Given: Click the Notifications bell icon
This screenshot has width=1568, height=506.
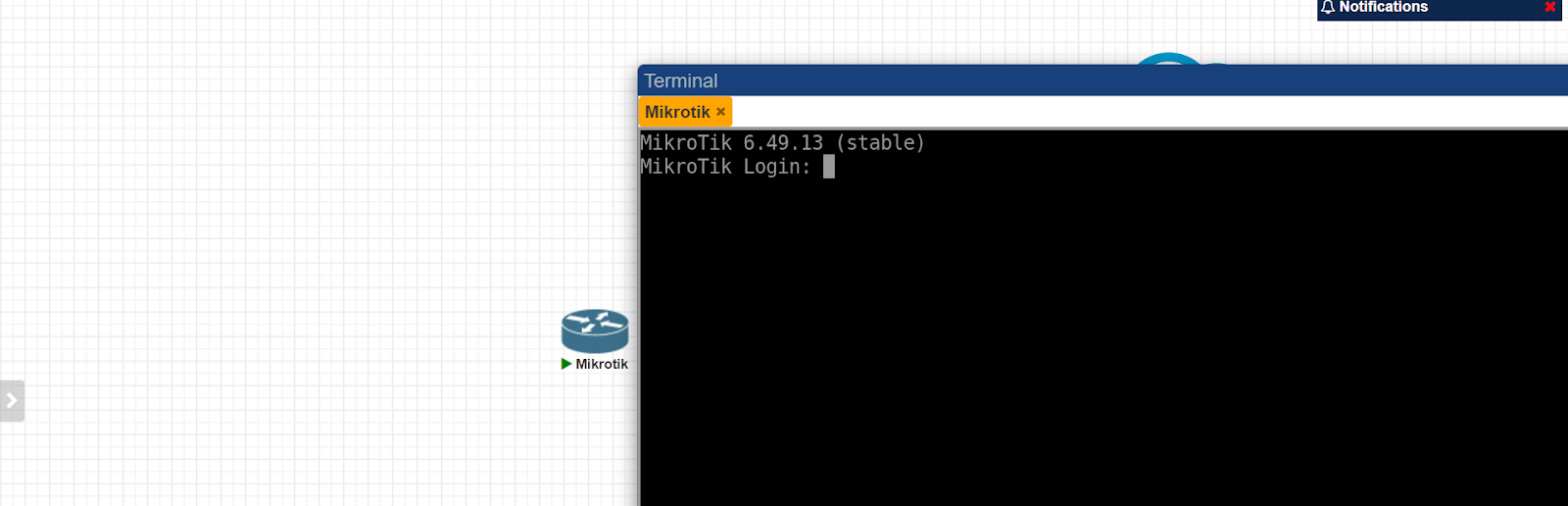Looking at the screenshot, I should tap(1328, 7).
